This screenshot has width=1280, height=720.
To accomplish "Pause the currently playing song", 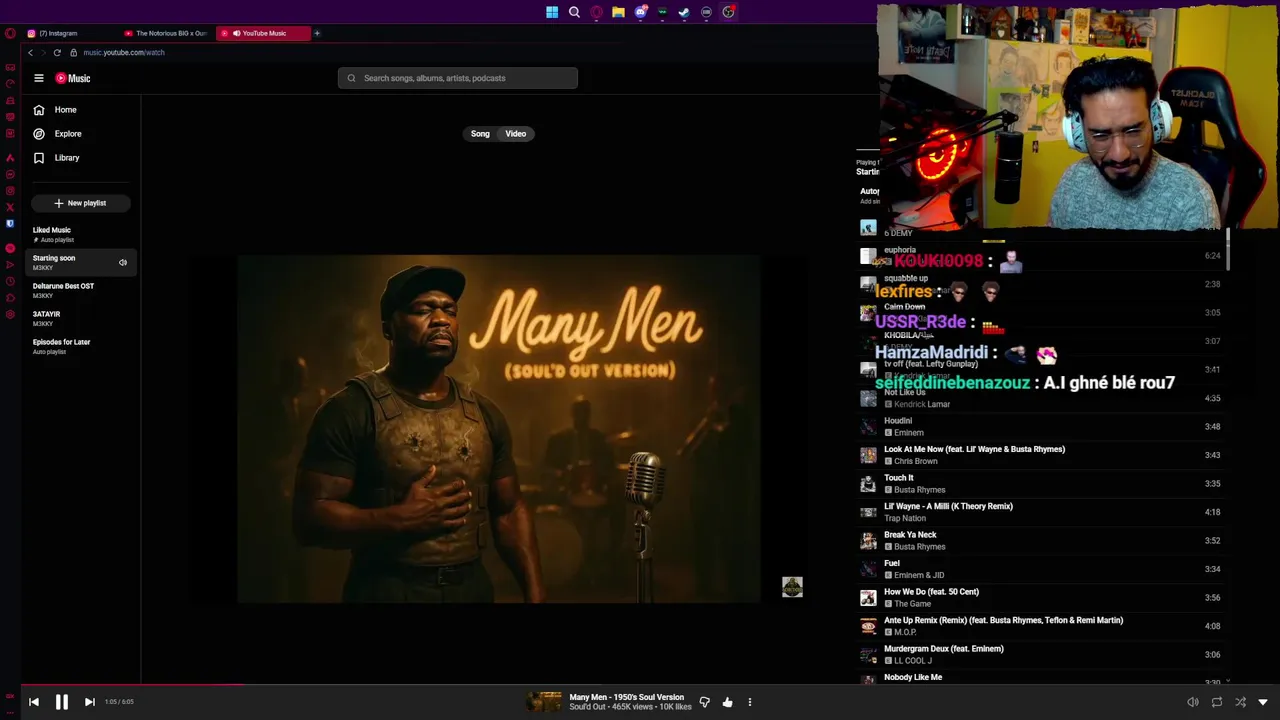I will [x=61, y=702].
